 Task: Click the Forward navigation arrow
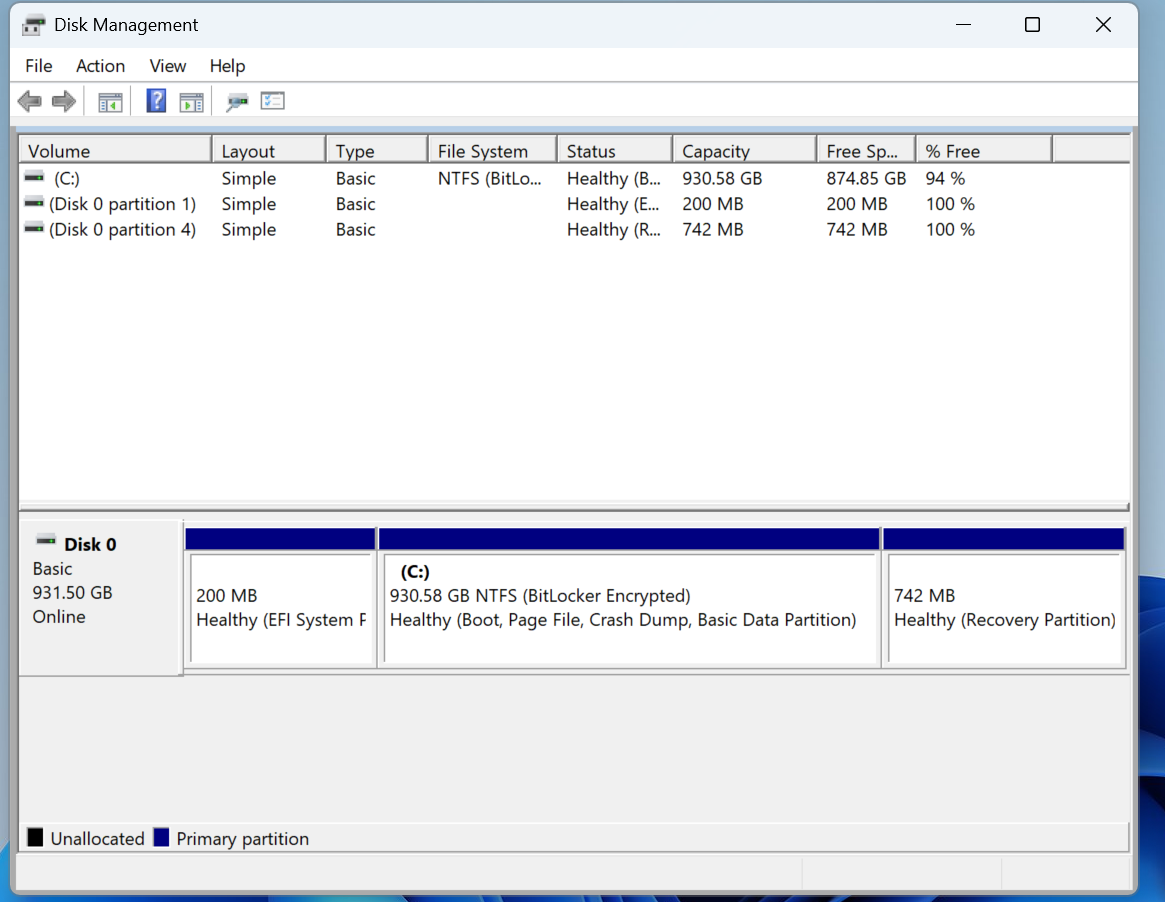(x=62, y=101)
